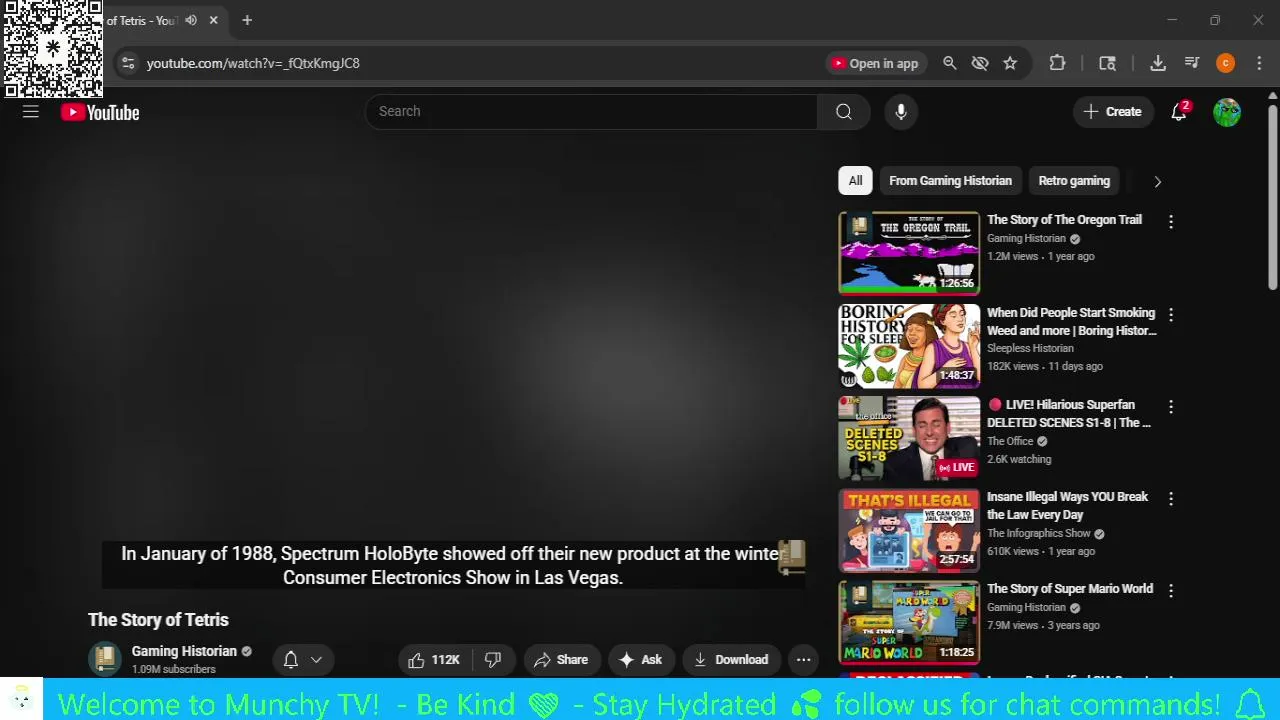This screenshot has width=1280, height=720.
Task: Show more filter chips with arrow
Action: coord(1157,181)
